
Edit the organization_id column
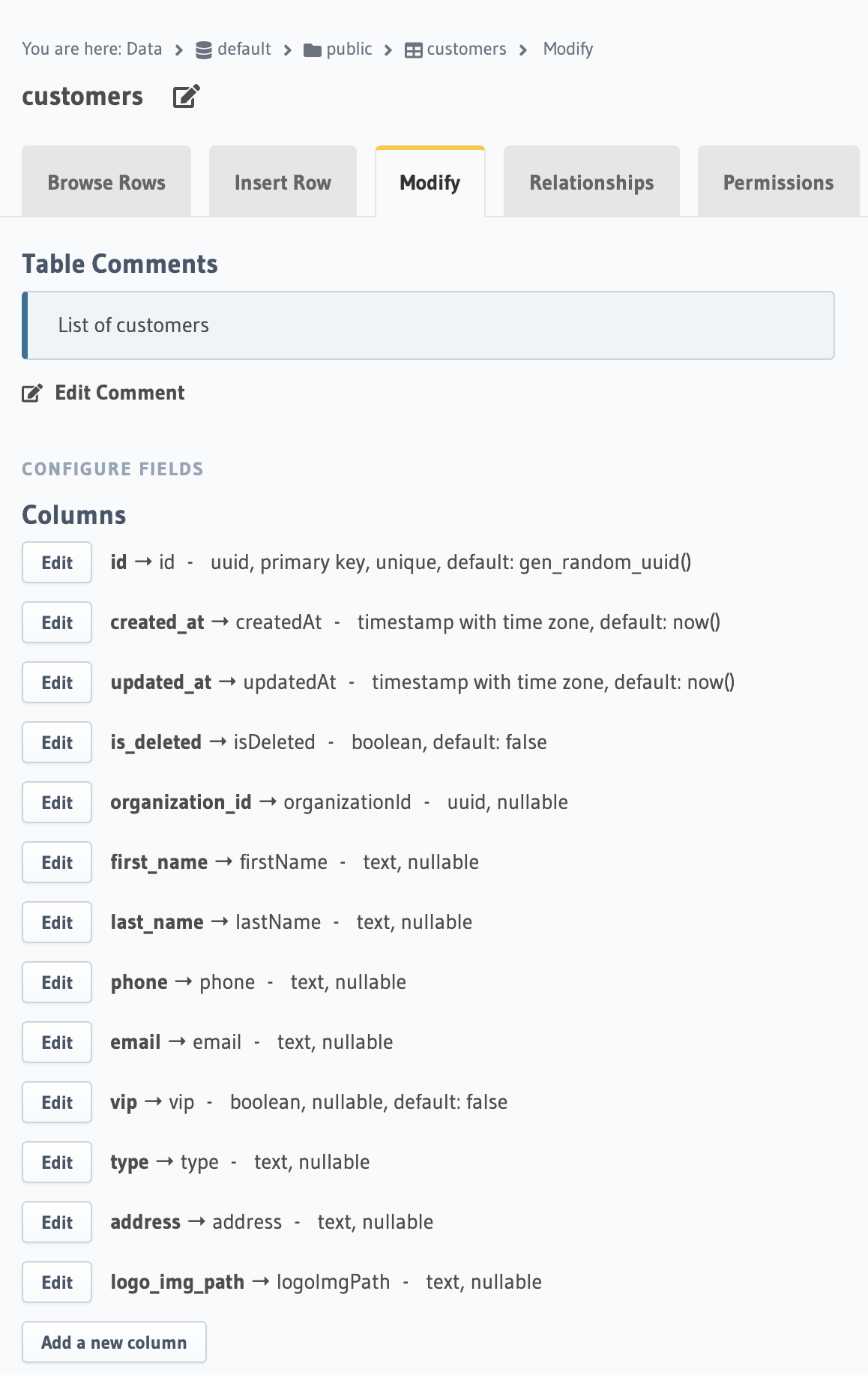(x=57, y=802)
